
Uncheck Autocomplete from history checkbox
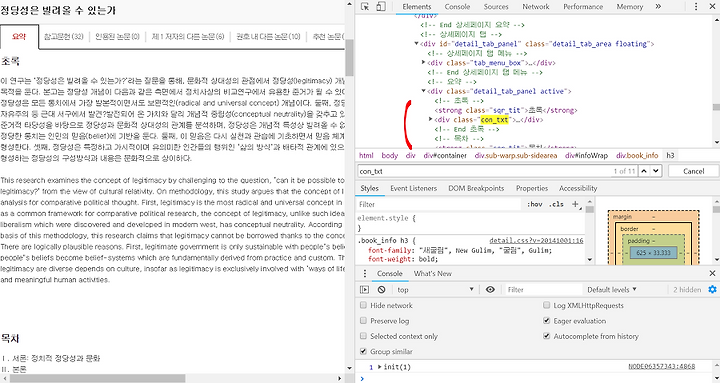click(x=546, y=336)
